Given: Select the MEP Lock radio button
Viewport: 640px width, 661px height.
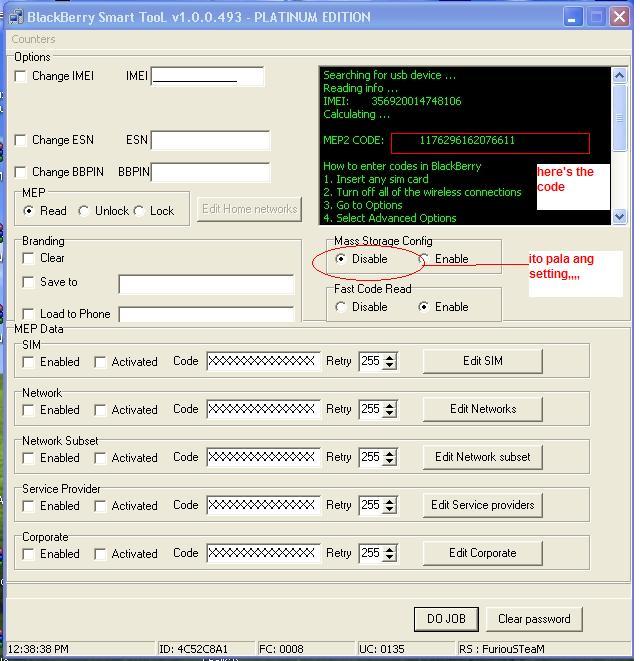Looking at the screenshot, I should (x=139, y=210).
